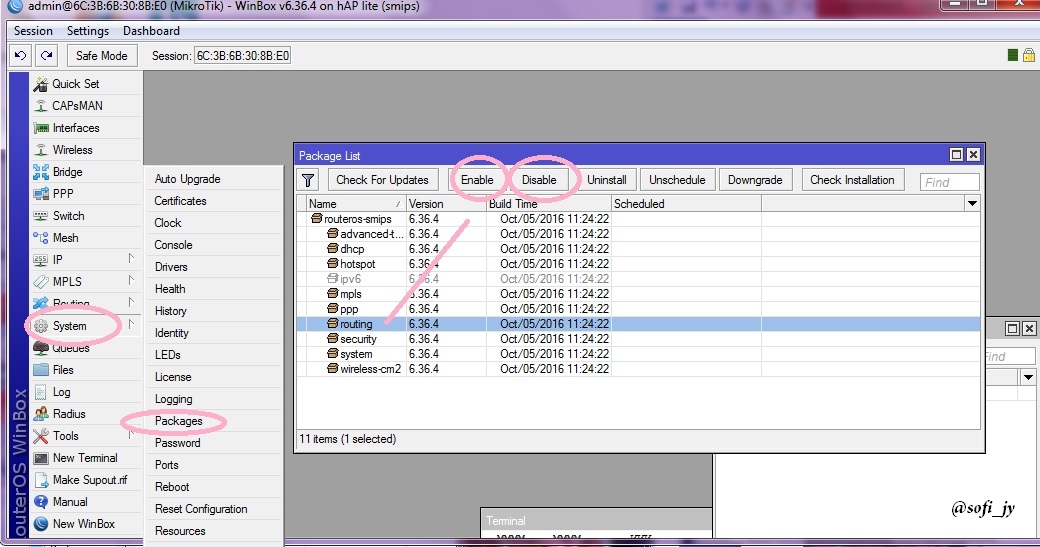Toggle Safe Mode button
Image resolution: width=1040 pixels, height=547 pixels.
pyautogui.click(x=101, y=56)
